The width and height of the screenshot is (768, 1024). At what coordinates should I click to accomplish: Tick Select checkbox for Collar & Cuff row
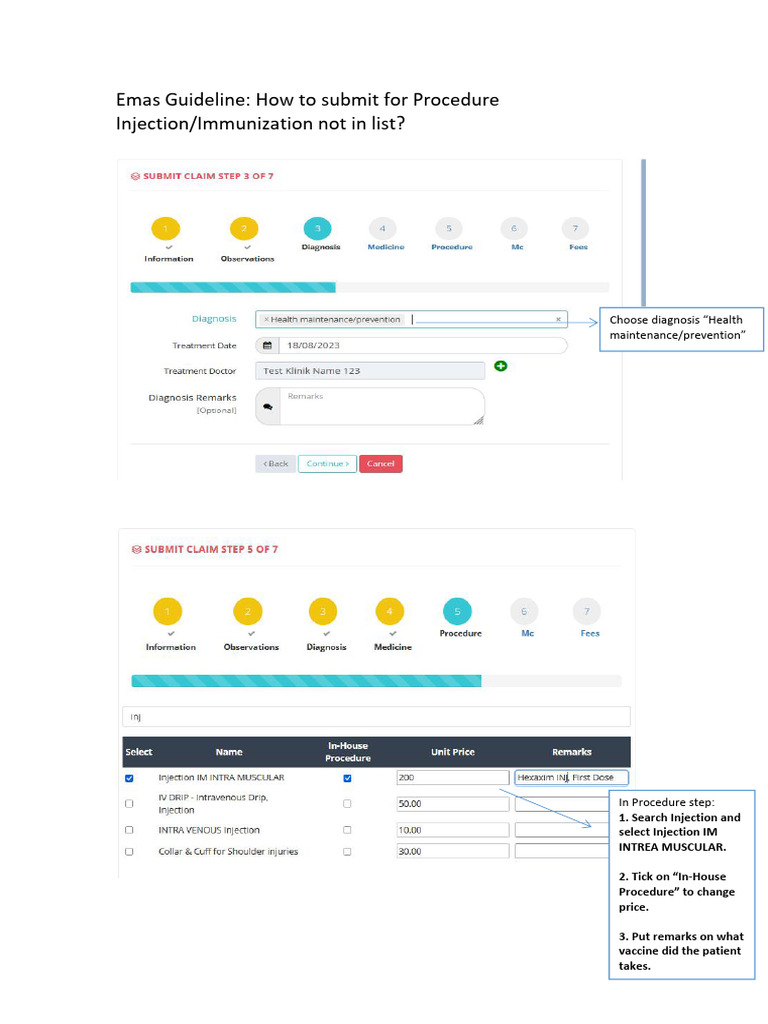coord(129,852)
